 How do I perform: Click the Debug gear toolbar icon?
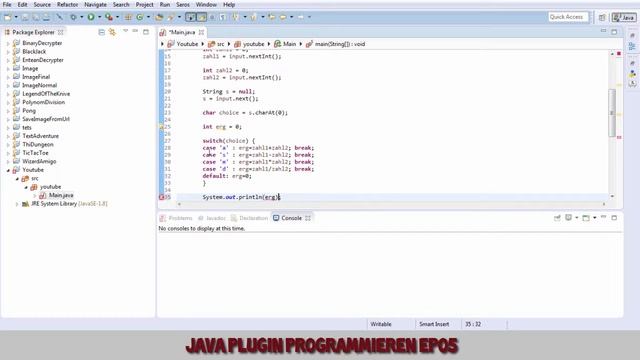[73, 17]
